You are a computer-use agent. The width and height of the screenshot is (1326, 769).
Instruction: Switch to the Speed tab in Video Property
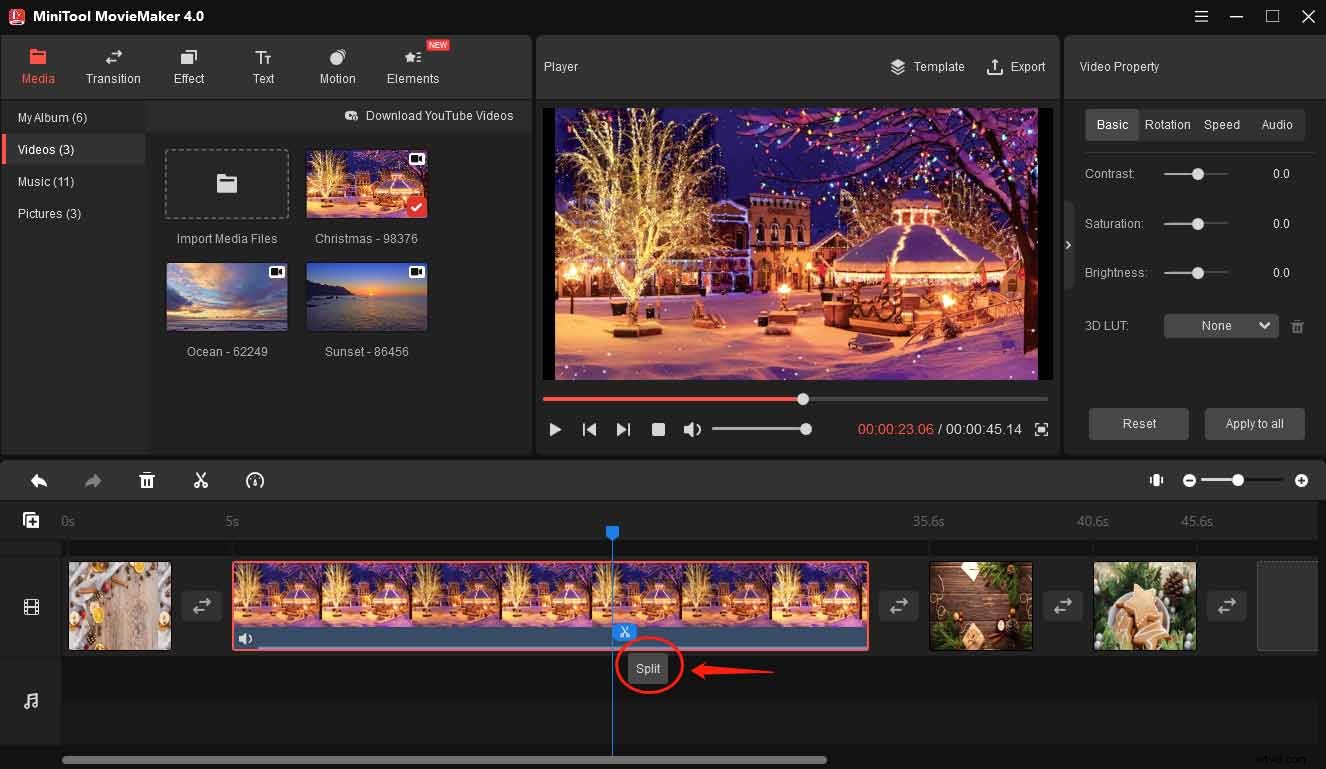1221,124
